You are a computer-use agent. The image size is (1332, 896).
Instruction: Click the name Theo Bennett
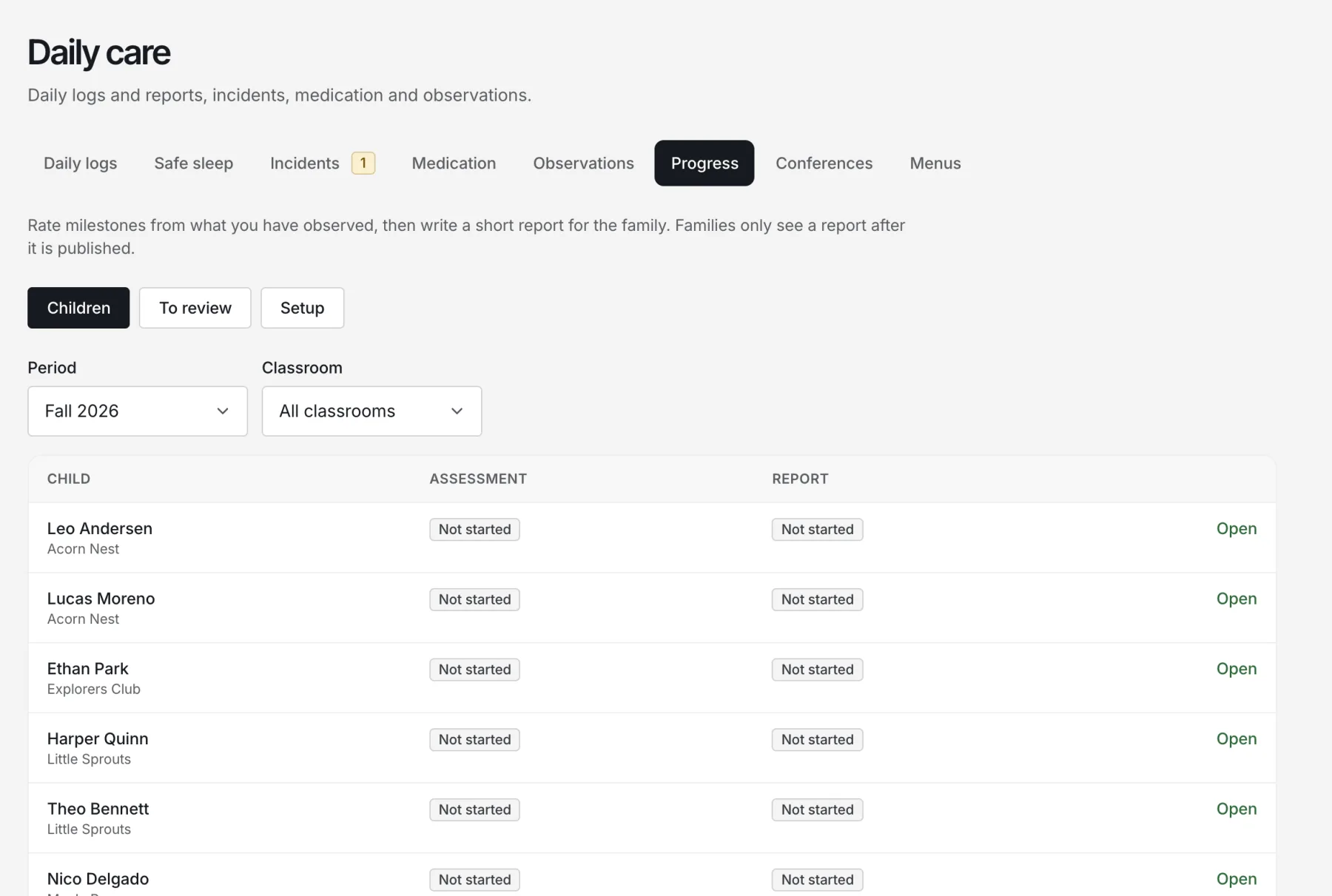(x=98, y=809)
